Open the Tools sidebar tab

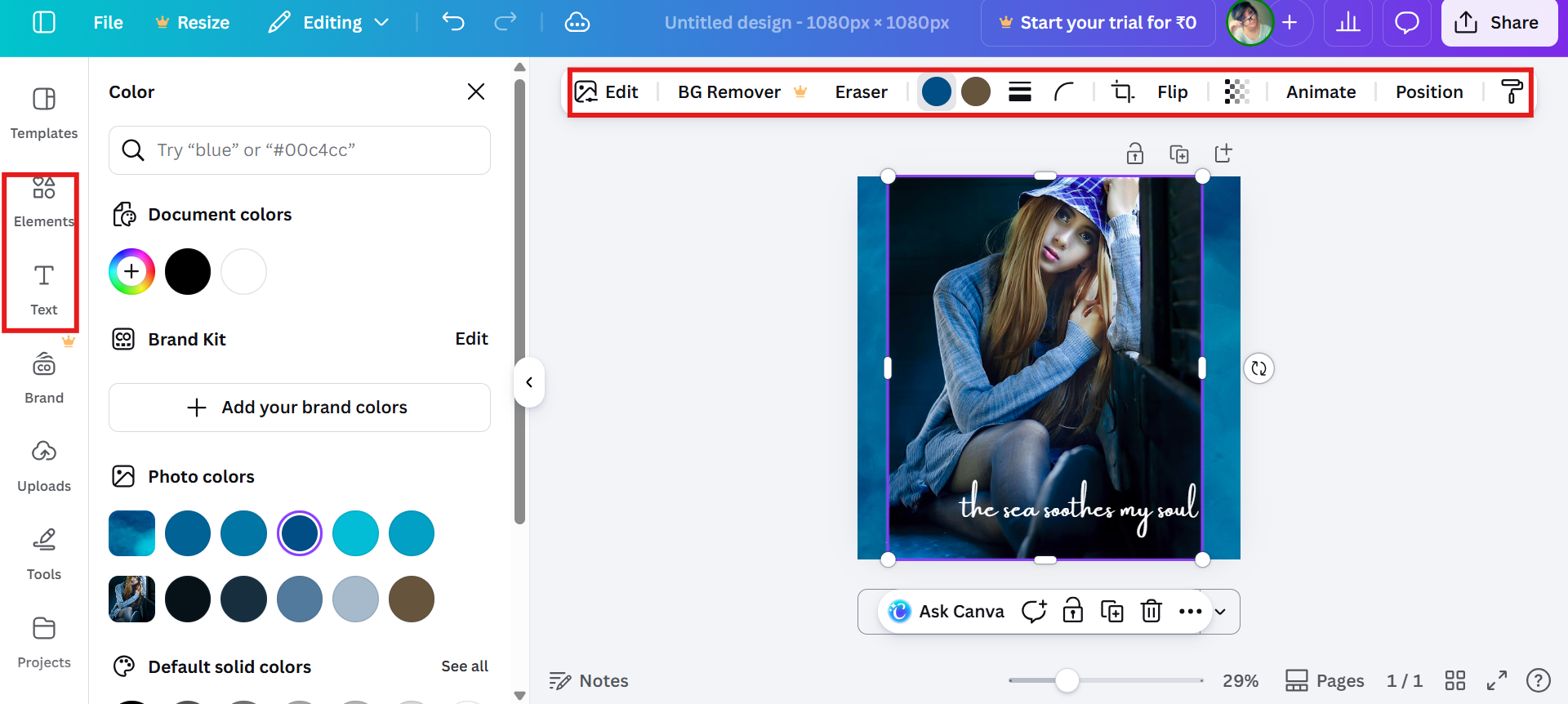pos(44,555)
